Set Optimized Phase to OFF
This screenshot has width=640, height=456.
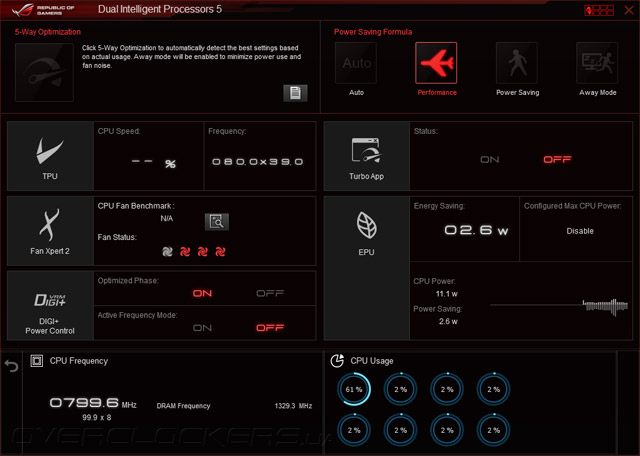point(270,294)
